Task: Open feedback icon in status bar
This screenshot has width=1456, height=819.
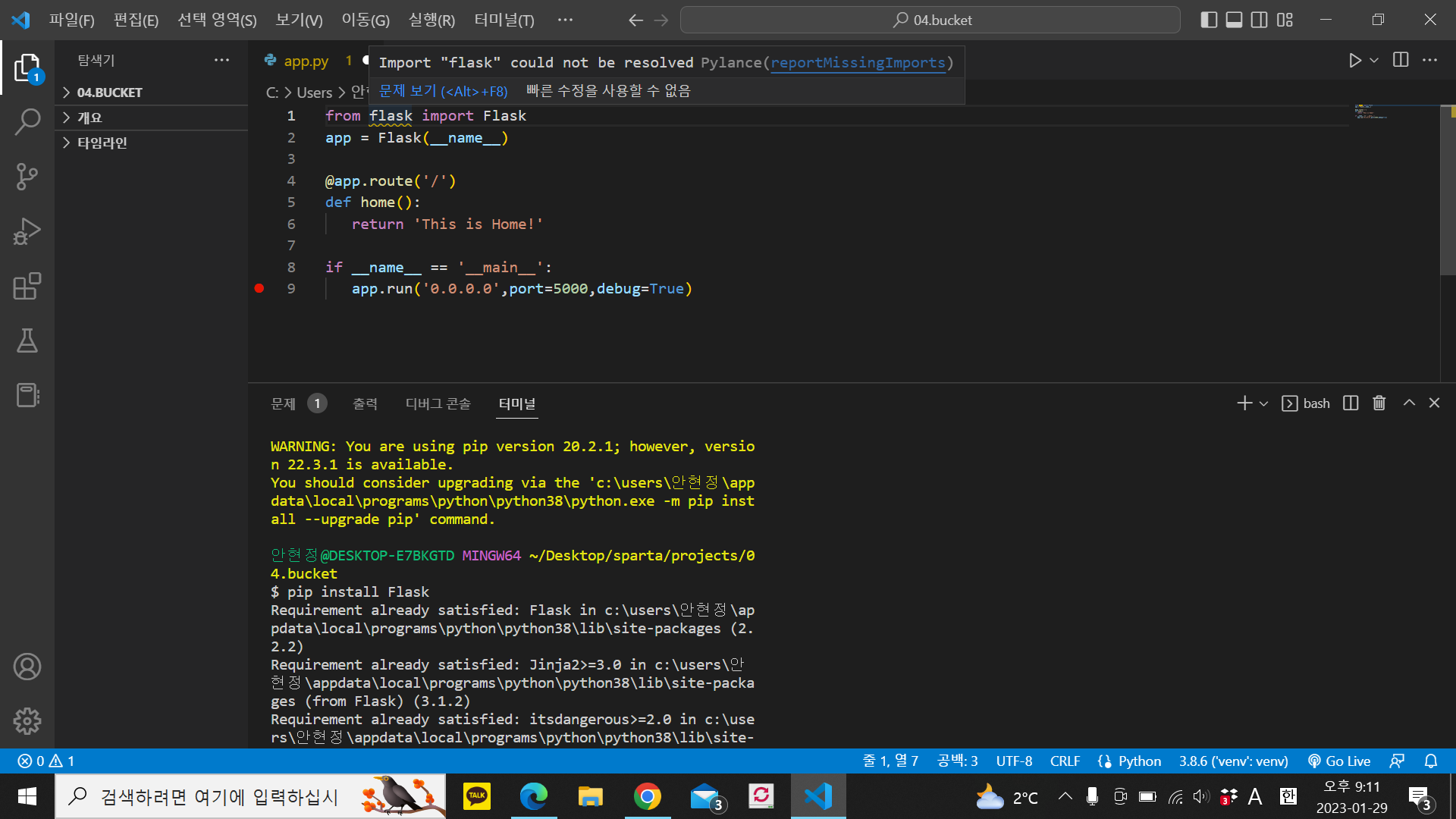Action: point(1397,761)
